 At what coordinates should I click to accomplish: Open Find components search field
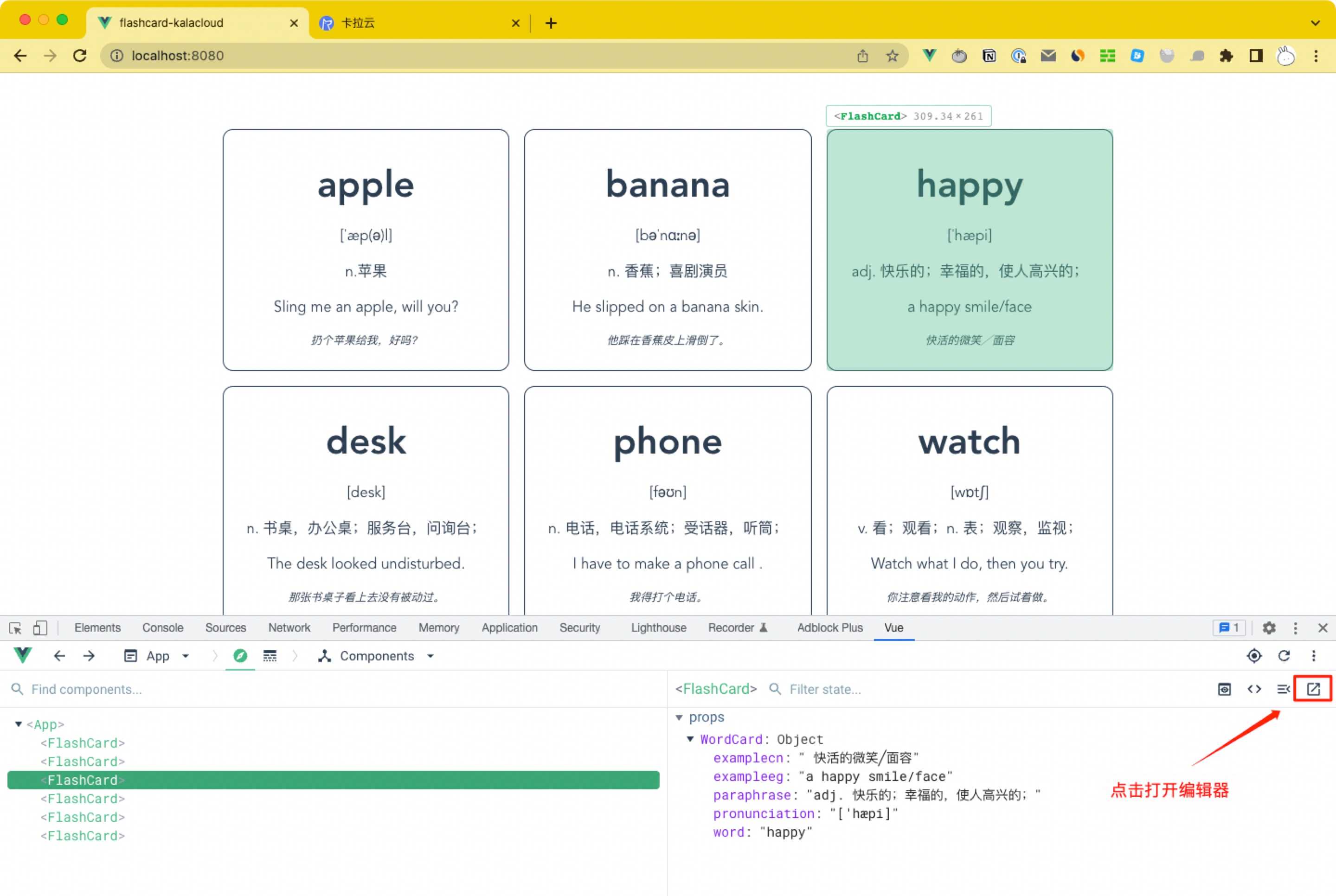pos(87,689)
